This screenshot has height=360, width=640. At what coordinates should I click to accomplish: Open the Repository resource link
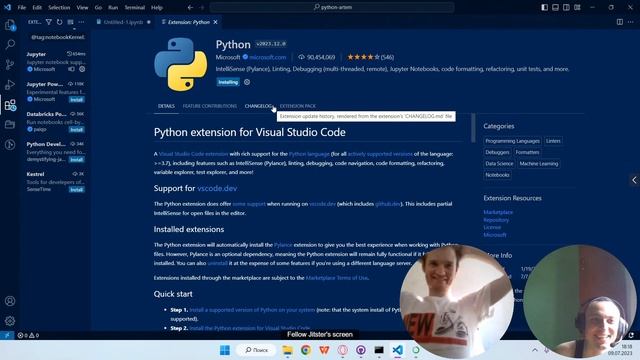pos(496,220)
